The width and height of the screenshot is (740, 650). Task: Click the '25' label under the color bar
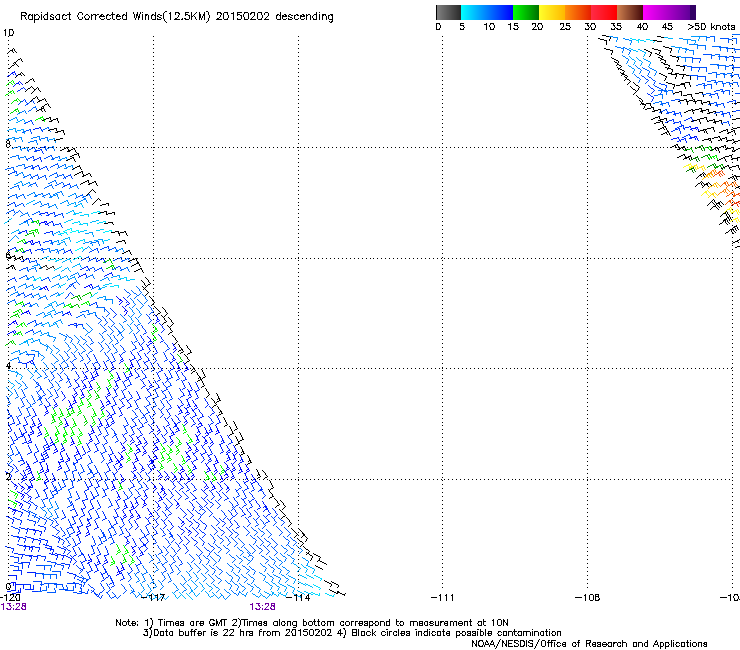point(565,27)
